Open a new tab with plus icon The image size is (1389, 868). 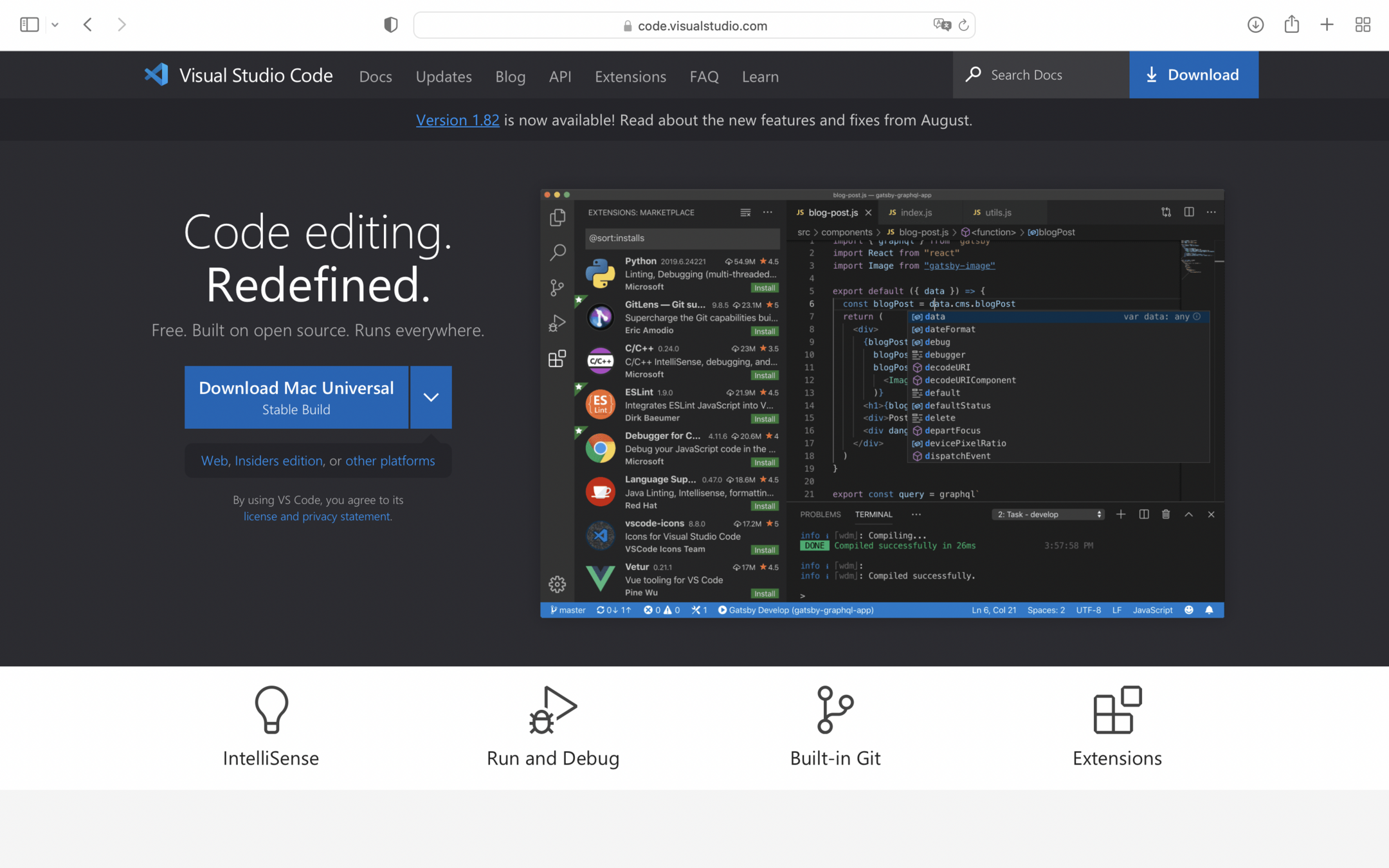pos(1327,25)
